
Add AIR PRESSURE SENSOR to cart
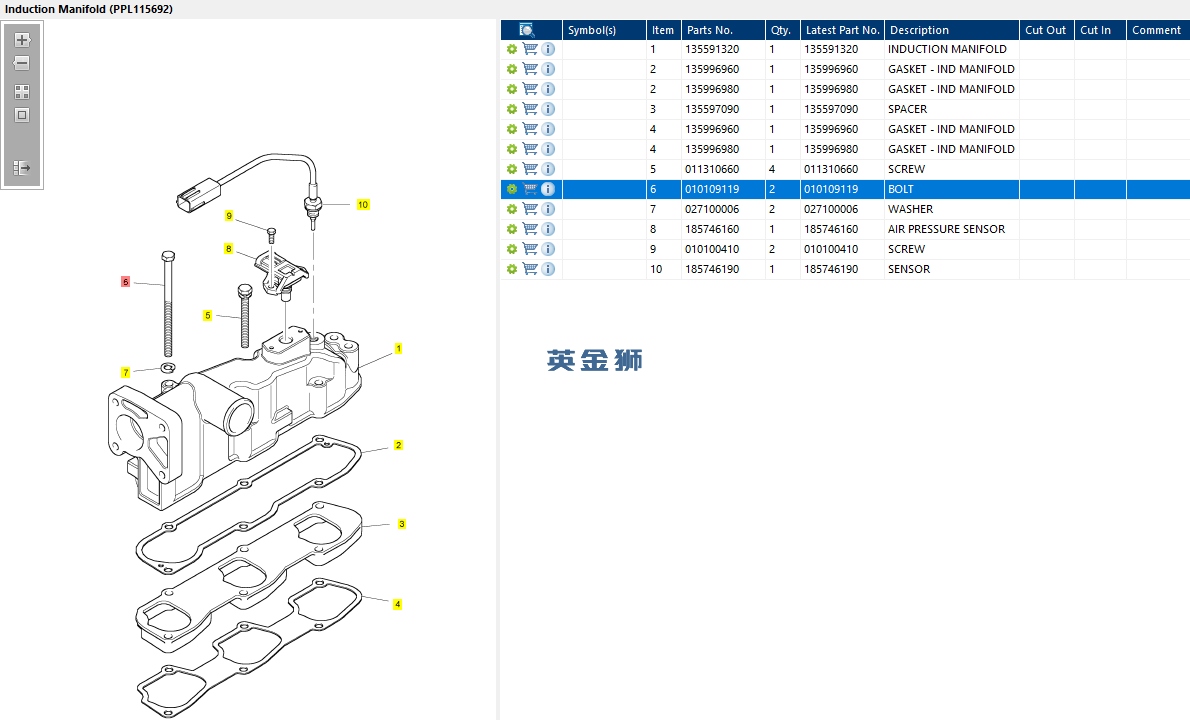[x=530, y=229]
